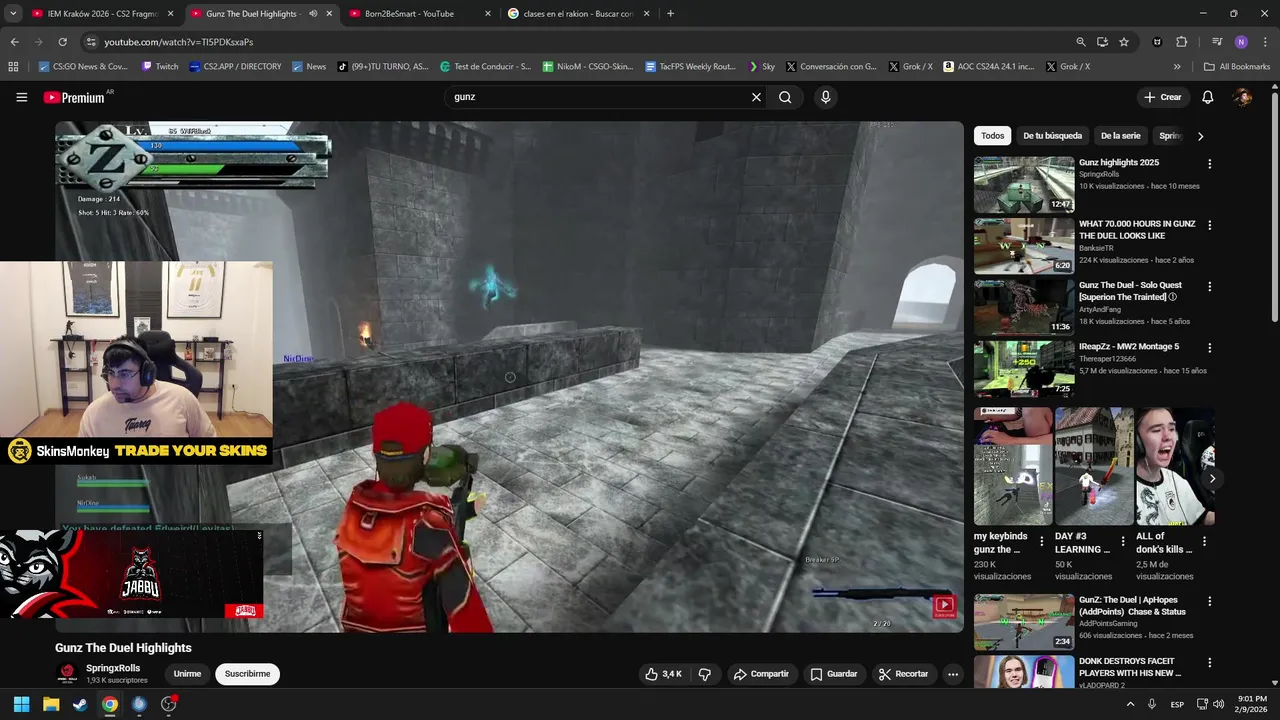1280x720 pixels.
Task: Open the account avatar menu
Action: (1242, 97)
